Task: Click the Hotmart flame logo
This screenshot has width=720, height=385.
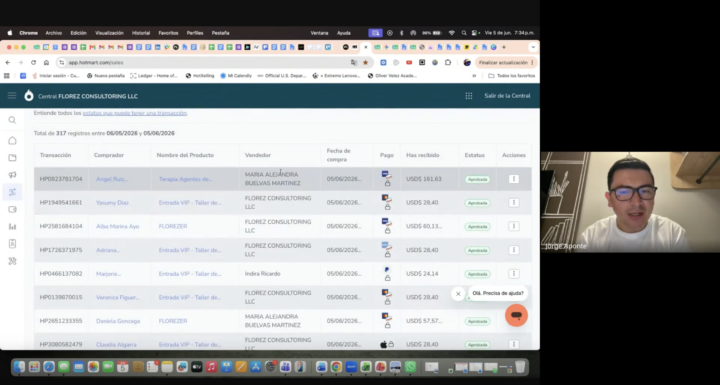Action: tap(29, 96)
